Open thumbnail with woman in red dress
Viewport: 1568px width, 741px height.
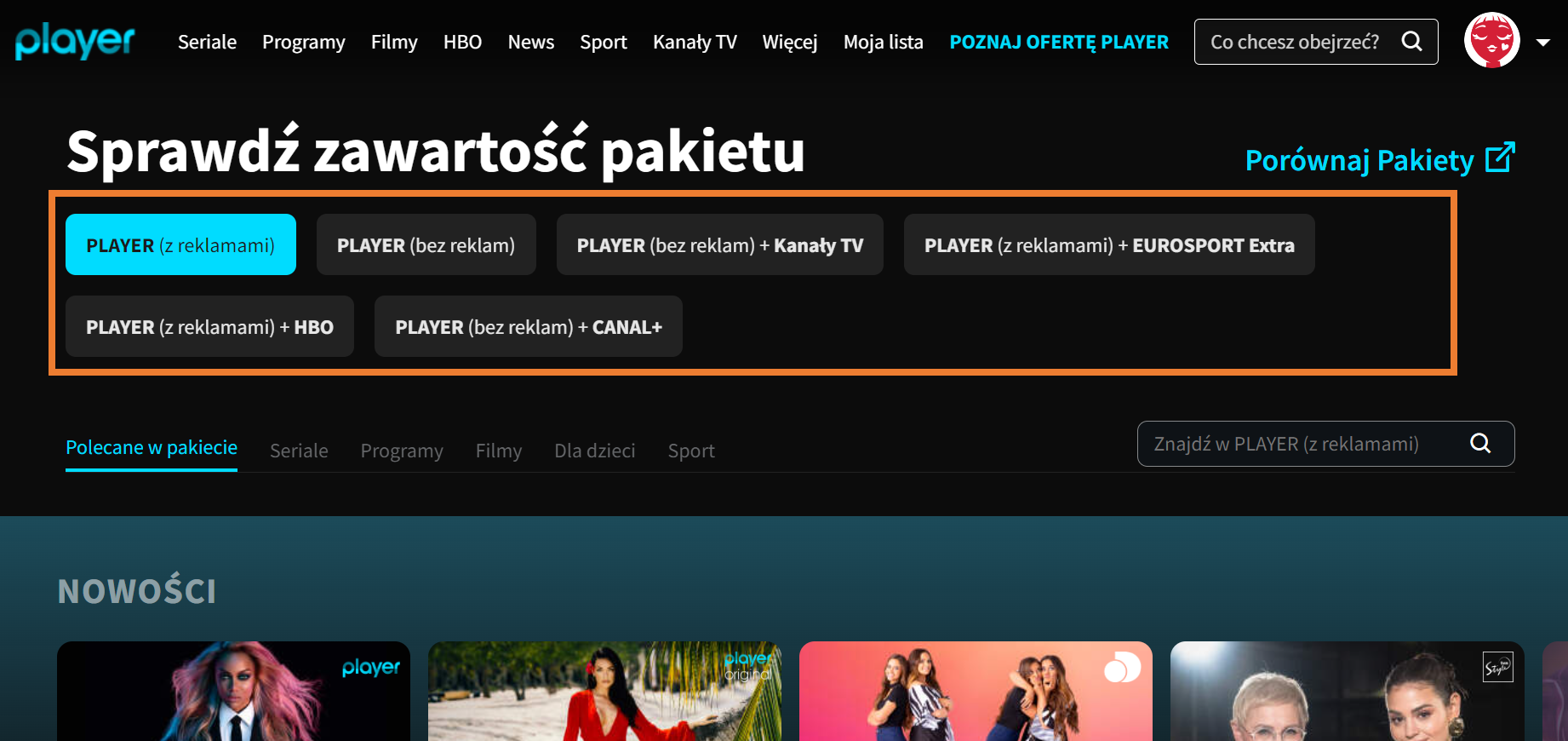604,691
